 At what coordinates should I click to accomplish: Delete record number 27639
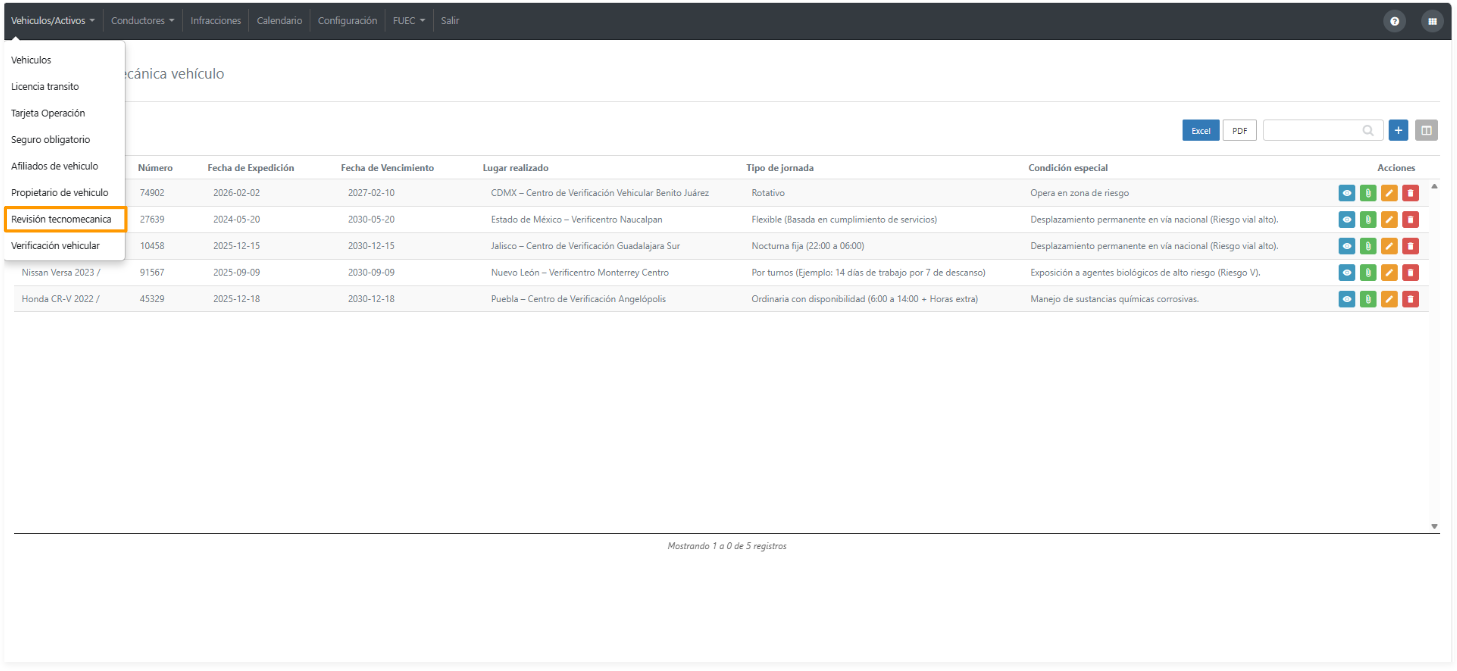click(1410, 219)
